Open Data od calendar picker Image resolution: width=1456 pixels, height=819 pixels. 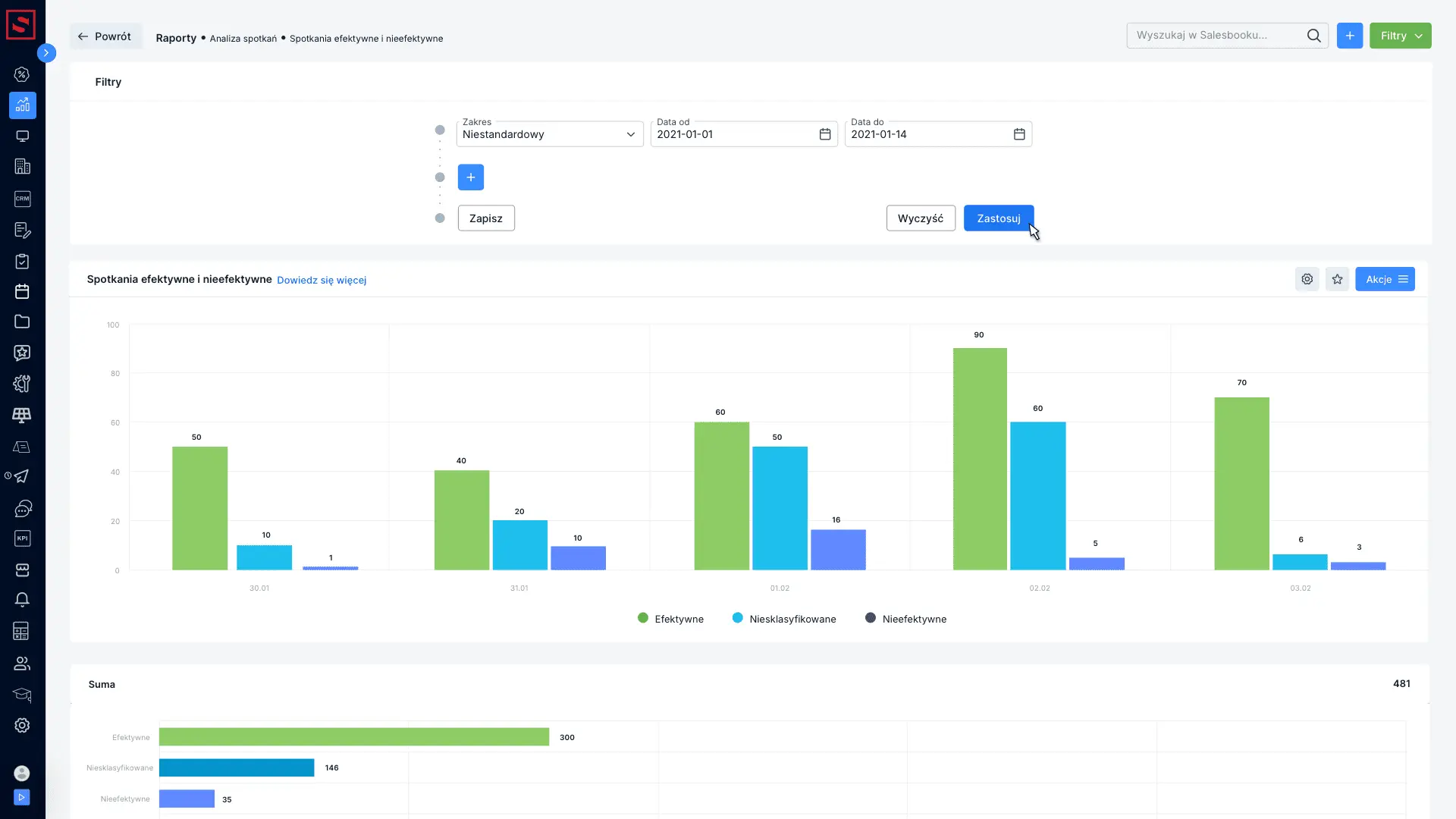click(x=825, y=134)
